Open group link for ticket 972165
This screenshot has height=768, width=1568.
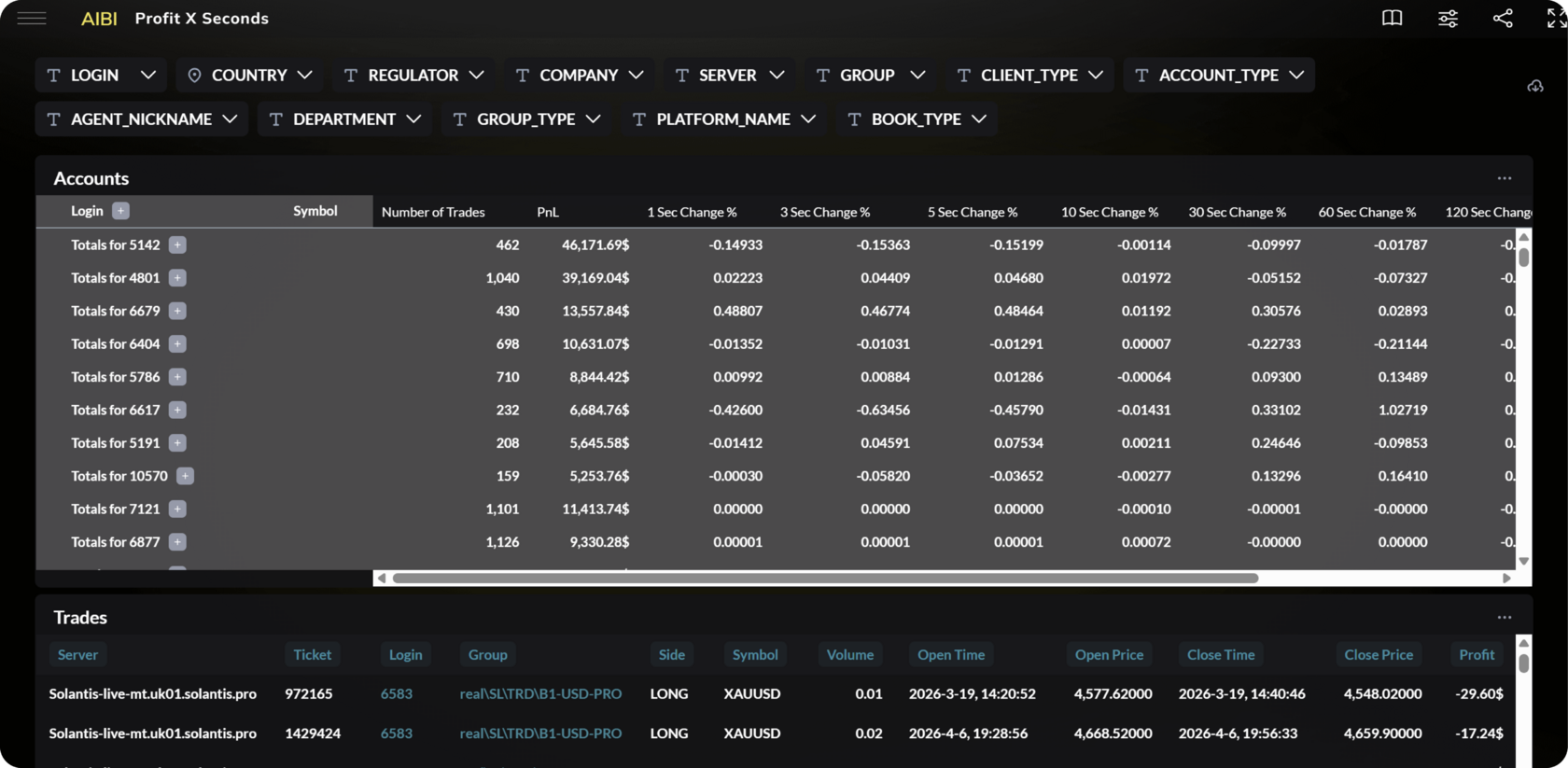point(540,694)
